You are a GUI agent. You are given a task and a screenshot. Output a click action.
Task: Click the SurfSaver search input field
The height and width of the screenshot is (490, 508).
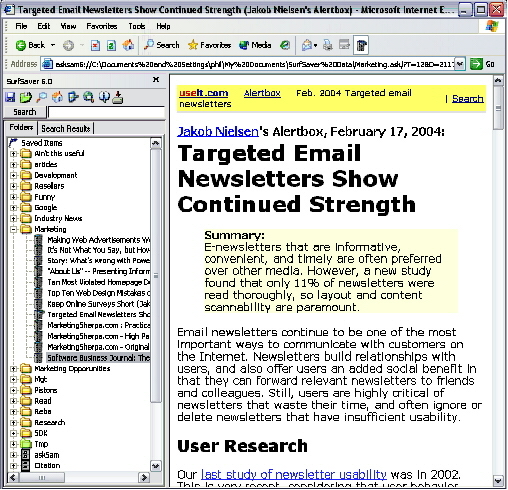106,112
